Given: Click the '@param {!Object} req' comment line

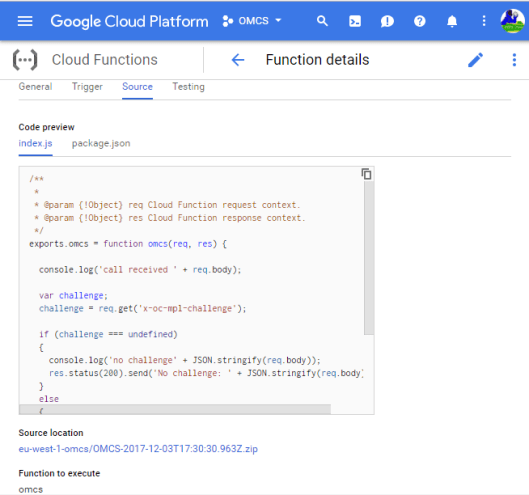Looking at the screenshot, I should click(167, 205).
